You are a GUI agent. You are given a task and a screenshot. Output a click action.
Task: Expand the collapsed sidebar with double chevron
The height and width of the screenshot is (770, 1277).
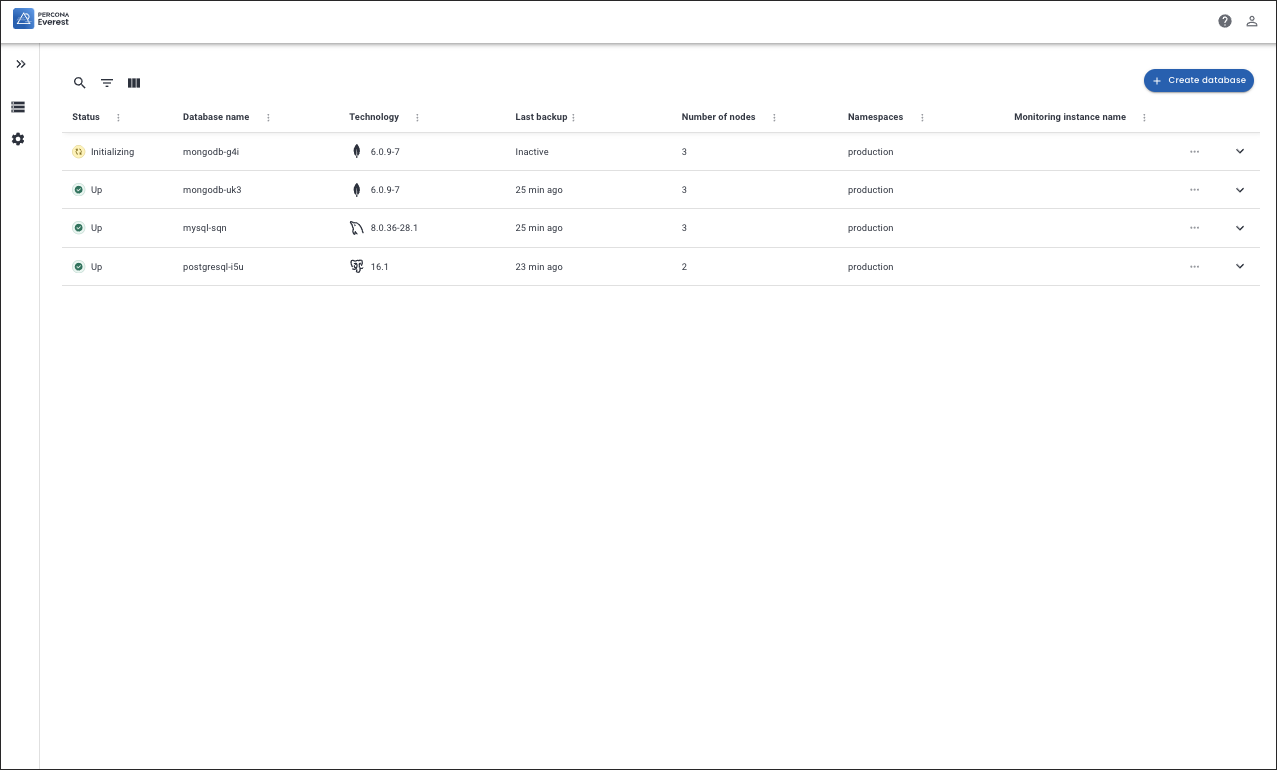coord(20,64)
